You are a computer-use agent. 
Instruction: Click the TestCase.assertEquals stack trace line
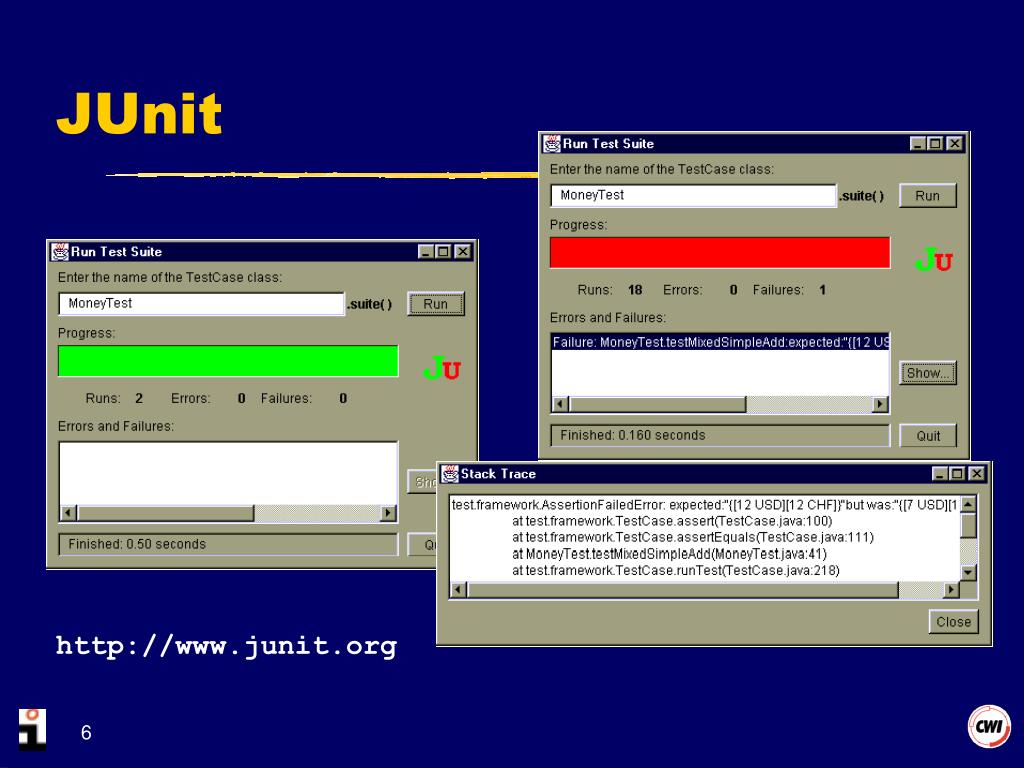(693, 537)
